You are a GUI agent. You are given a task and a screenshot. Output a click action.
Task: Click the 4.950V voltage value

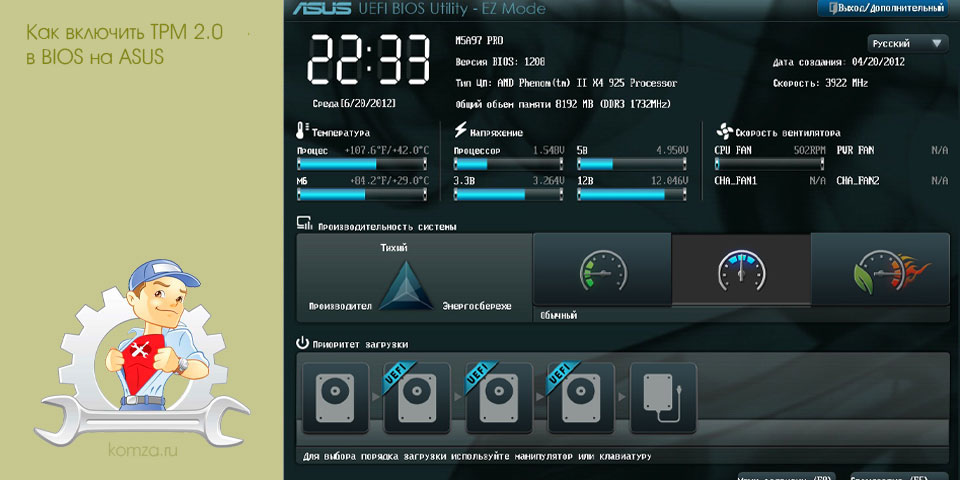tap(672, 150)
